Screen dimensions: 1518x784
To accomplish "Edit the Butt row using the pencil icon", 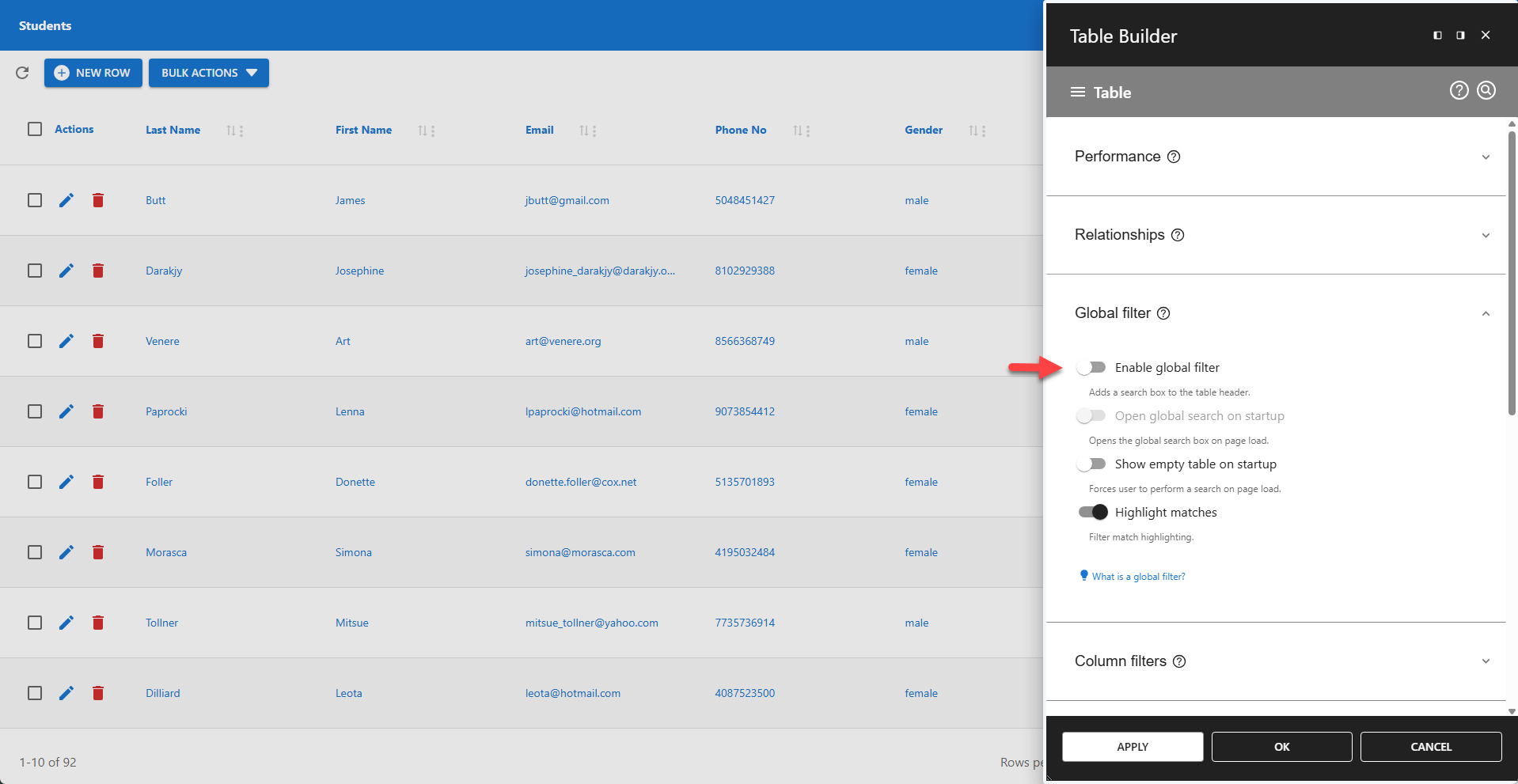I will point(66,200).
